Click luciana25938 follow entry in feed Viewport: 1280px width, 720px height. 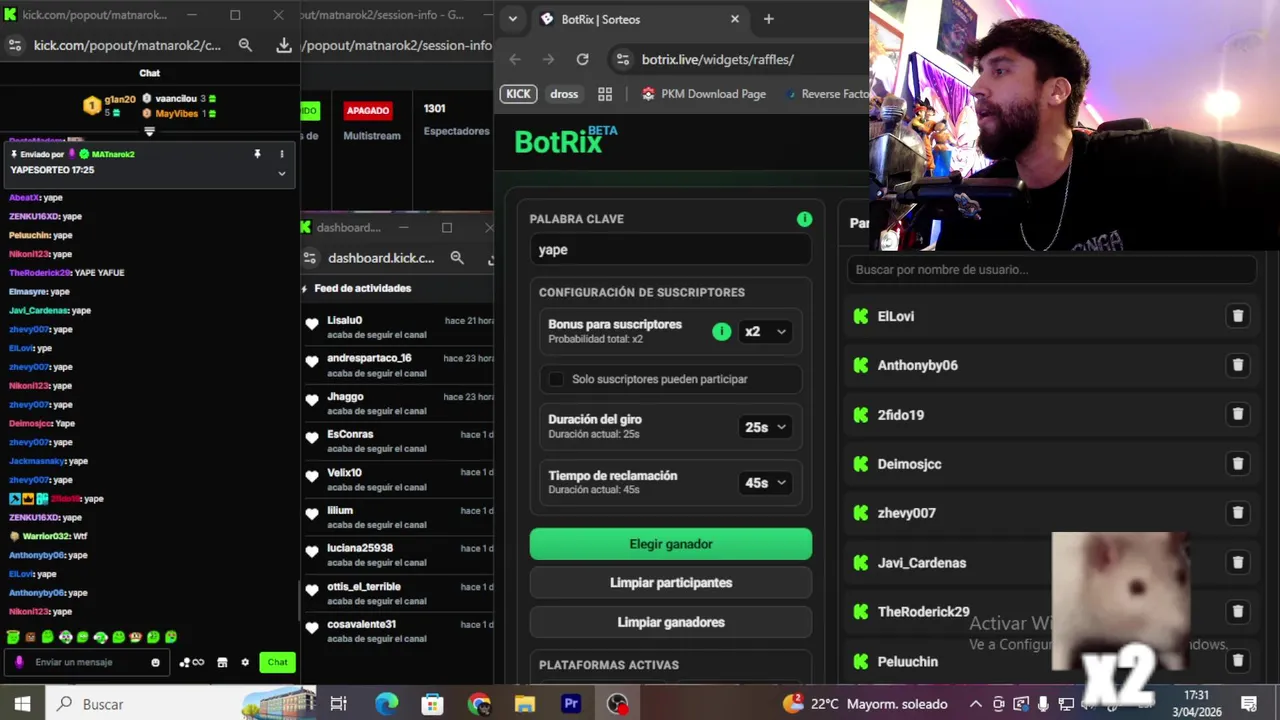click(x=398, y=555)
